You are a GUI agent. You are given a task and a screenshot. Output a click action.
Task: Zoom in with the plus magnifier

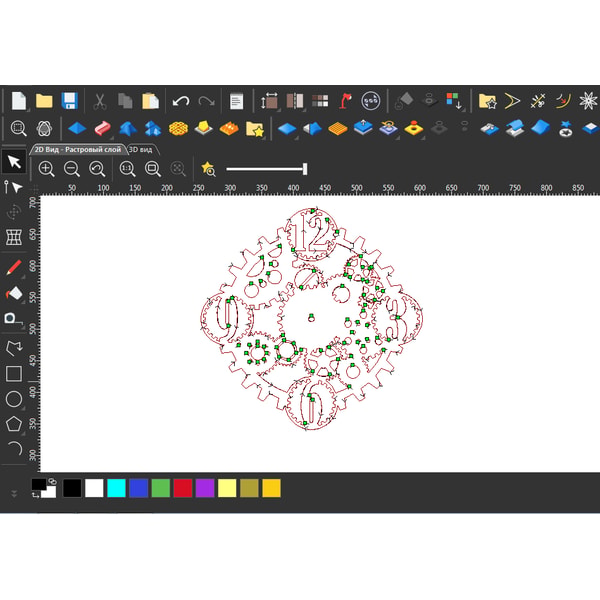[x=46, y=169]
